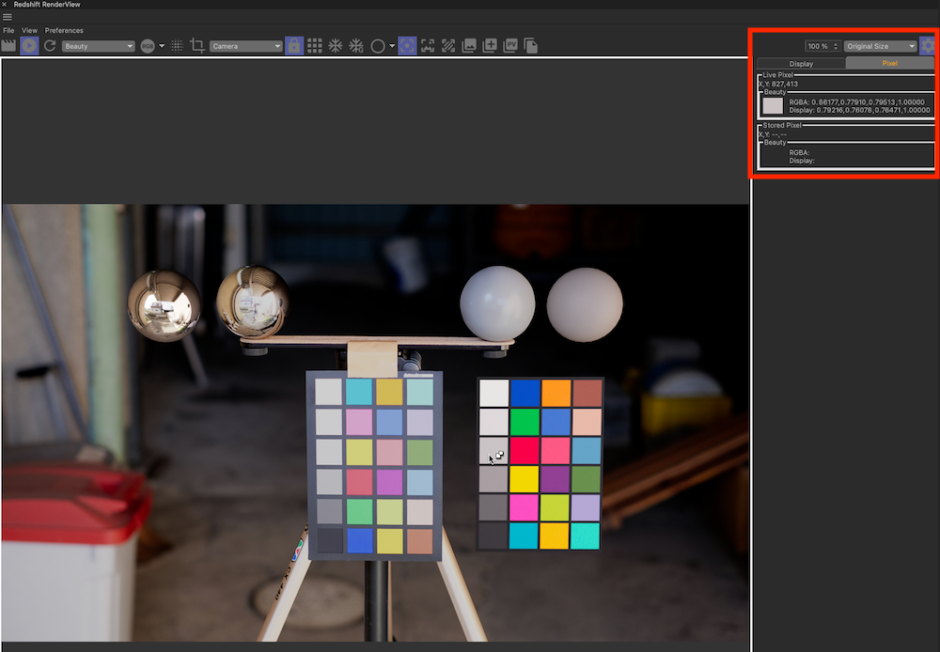Click the add snapshot plus icon
Viewport: 940px width, 652px height.
pyautogui.click(x=490, y=46)
